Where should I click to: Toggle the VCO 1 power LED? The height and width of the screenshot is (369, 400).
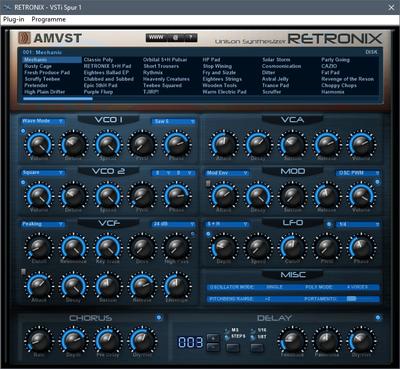point(23,131)
